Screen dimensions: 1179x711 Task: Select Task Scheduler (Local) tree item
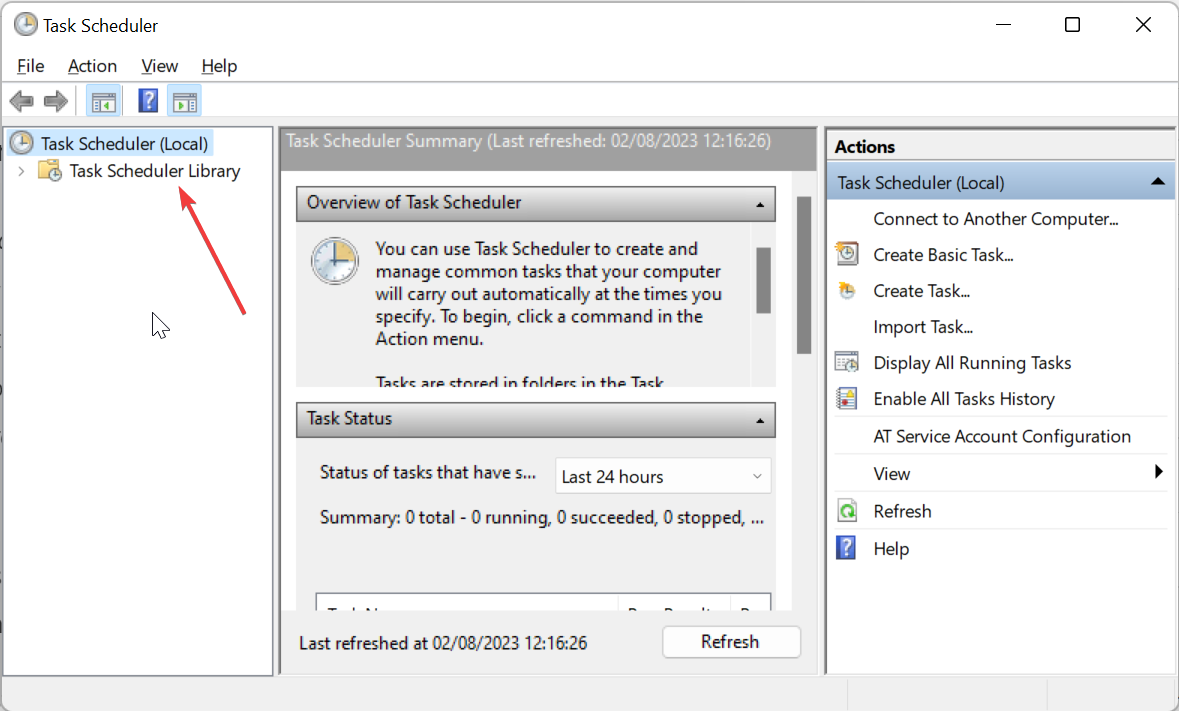click(x=124, y=144)
